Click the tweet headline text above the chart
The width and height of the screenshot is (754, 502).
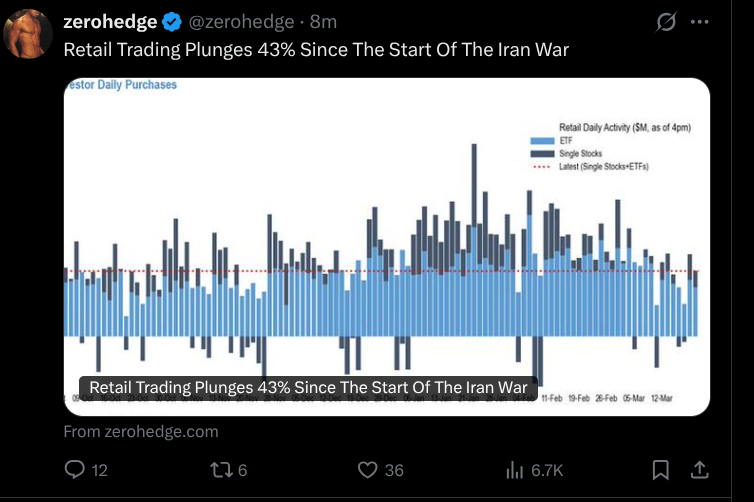[x=316, y=49]
